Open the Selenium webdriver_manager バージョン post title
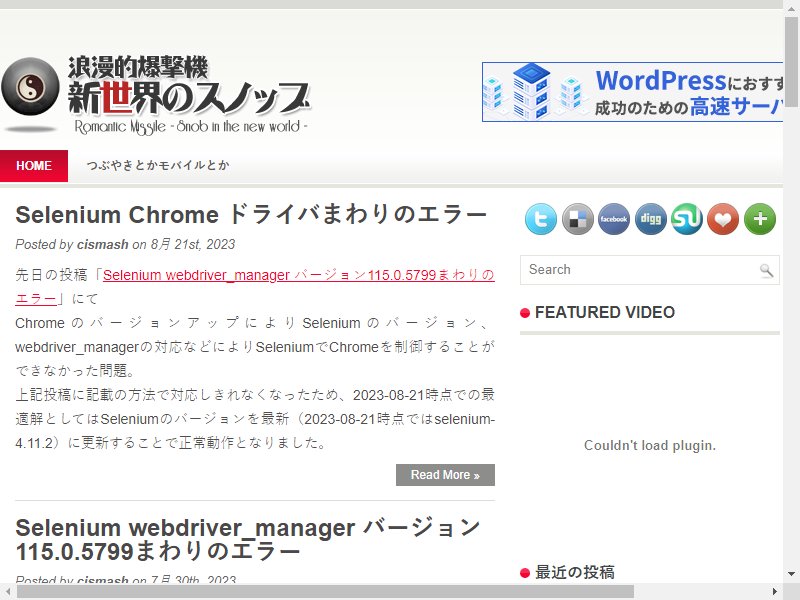800x600 pixels. coord(248,539)
